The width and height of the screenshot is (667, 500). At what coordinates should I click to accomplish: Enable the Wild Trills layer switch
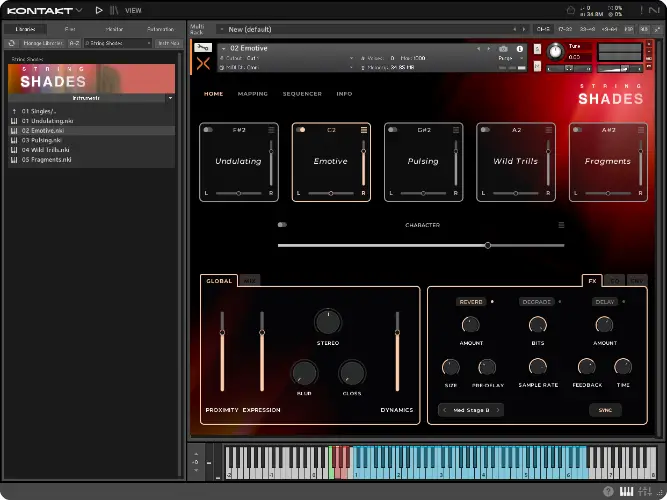pos(485,130)
